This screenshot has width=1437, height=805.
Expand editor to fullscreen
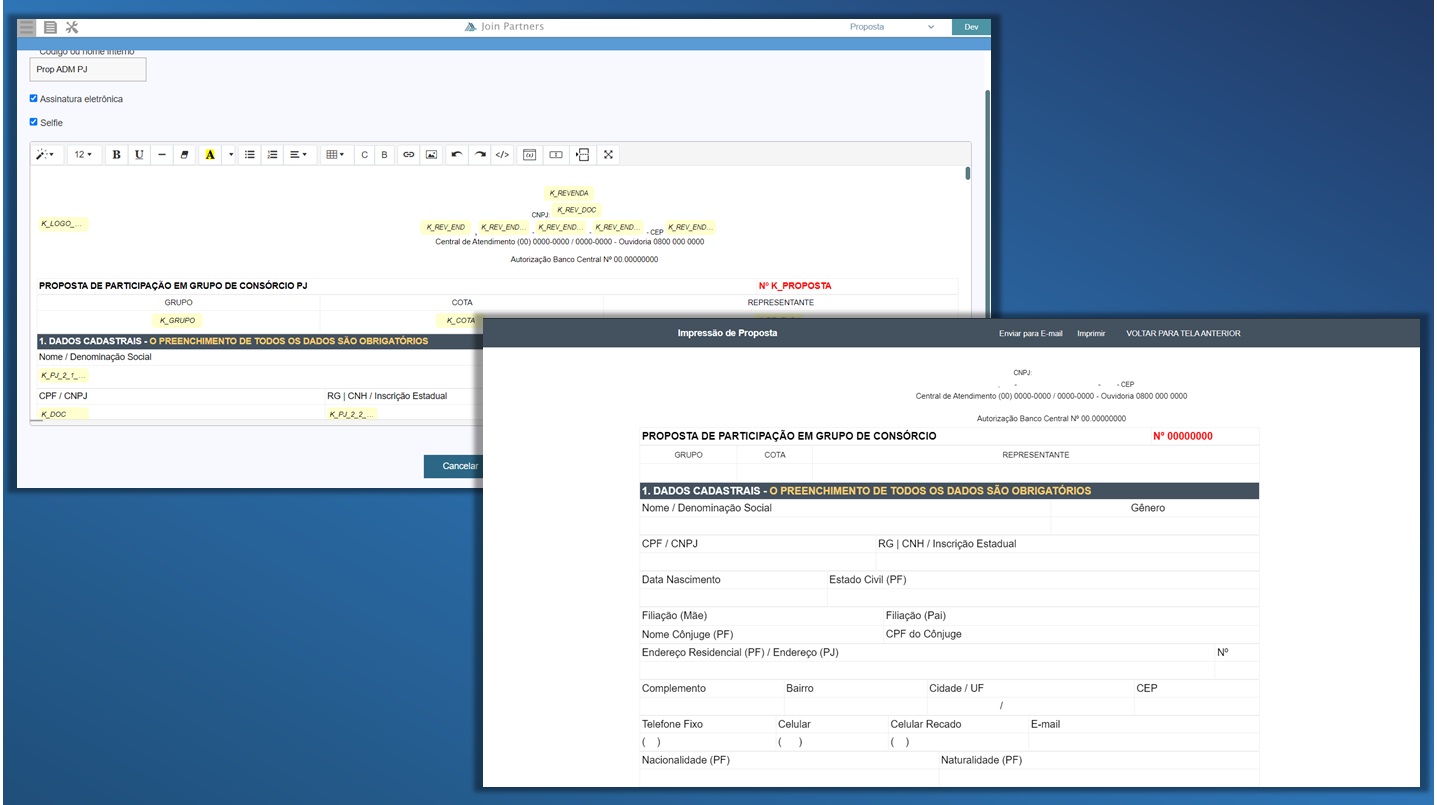608,155
